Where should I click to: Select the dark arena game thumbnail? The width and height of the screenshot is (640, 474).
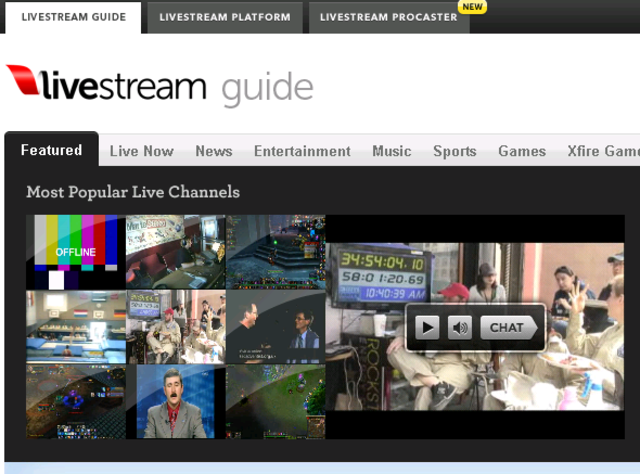coord(76,402)
